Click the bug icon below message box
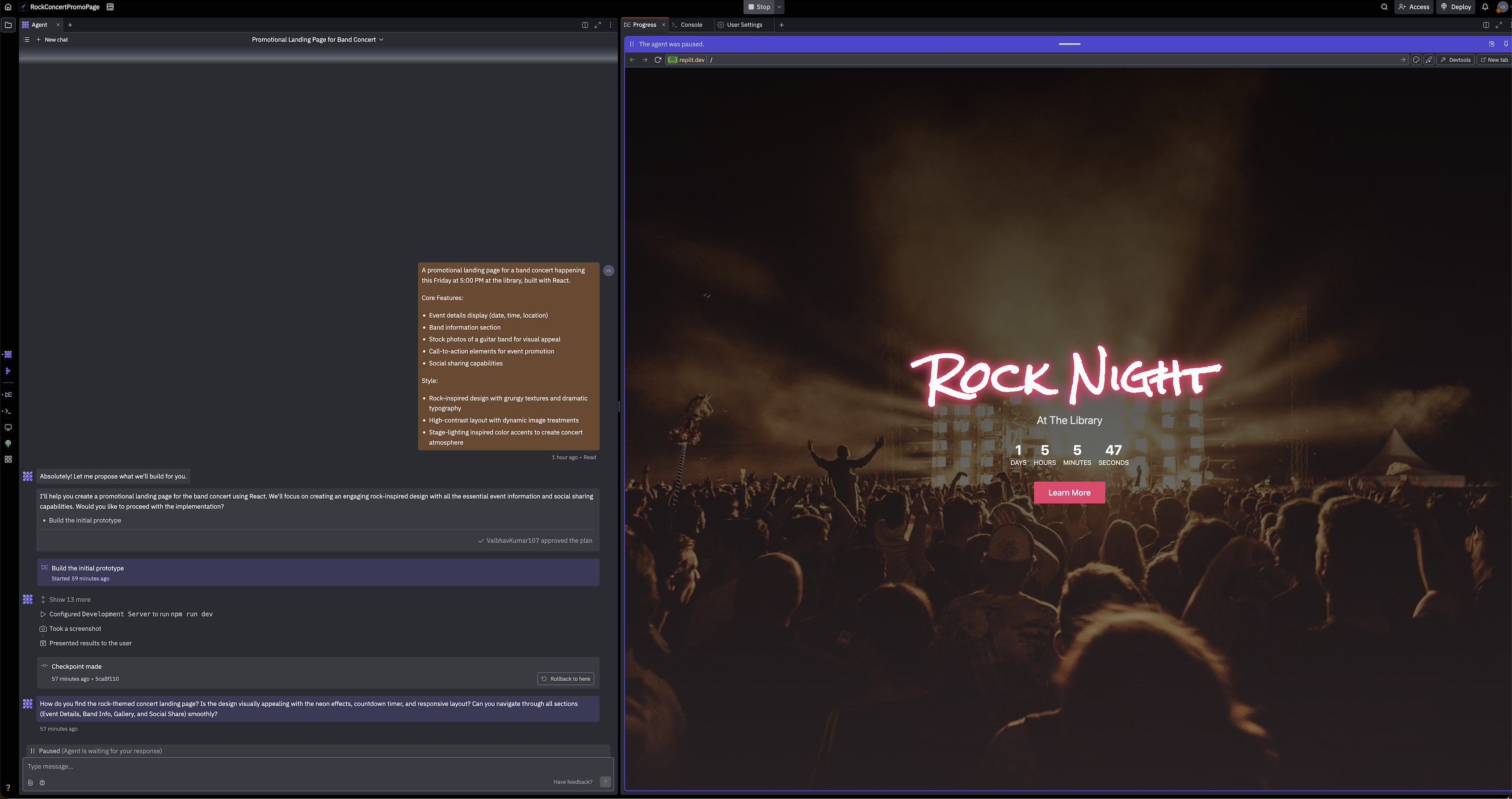This screenshot has height=799, width=1512. pyautogui.click(x=42, y=782)
